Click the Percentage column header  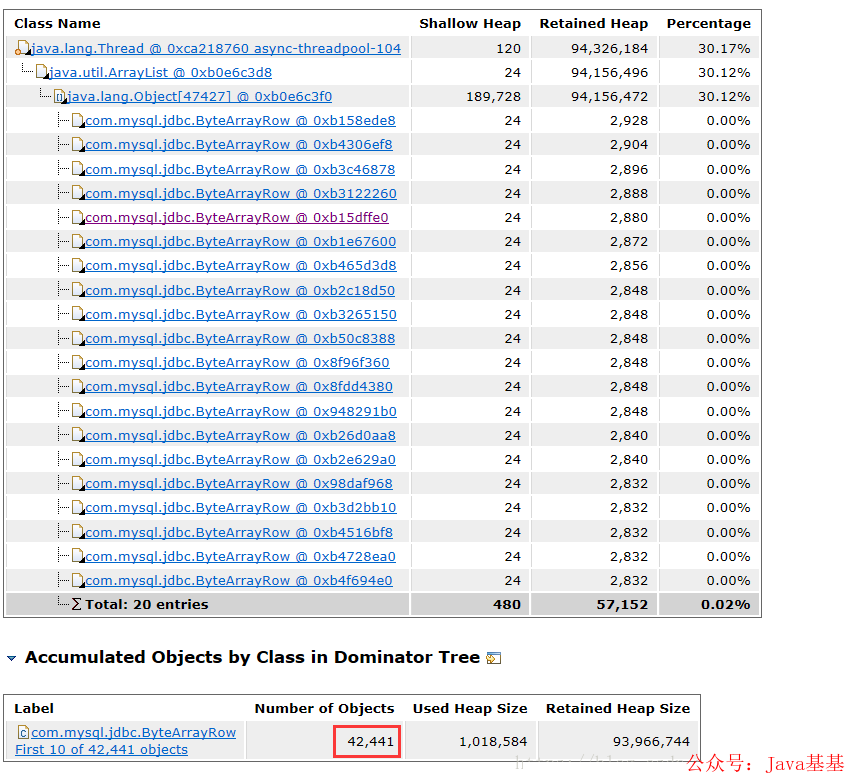(709, 23)
